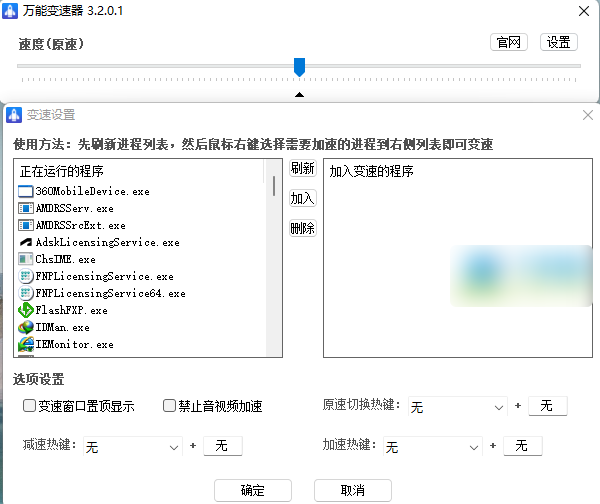Select 360MobileDevice.exe in running list
600x504 pixels.
click(x=93, y=191)
